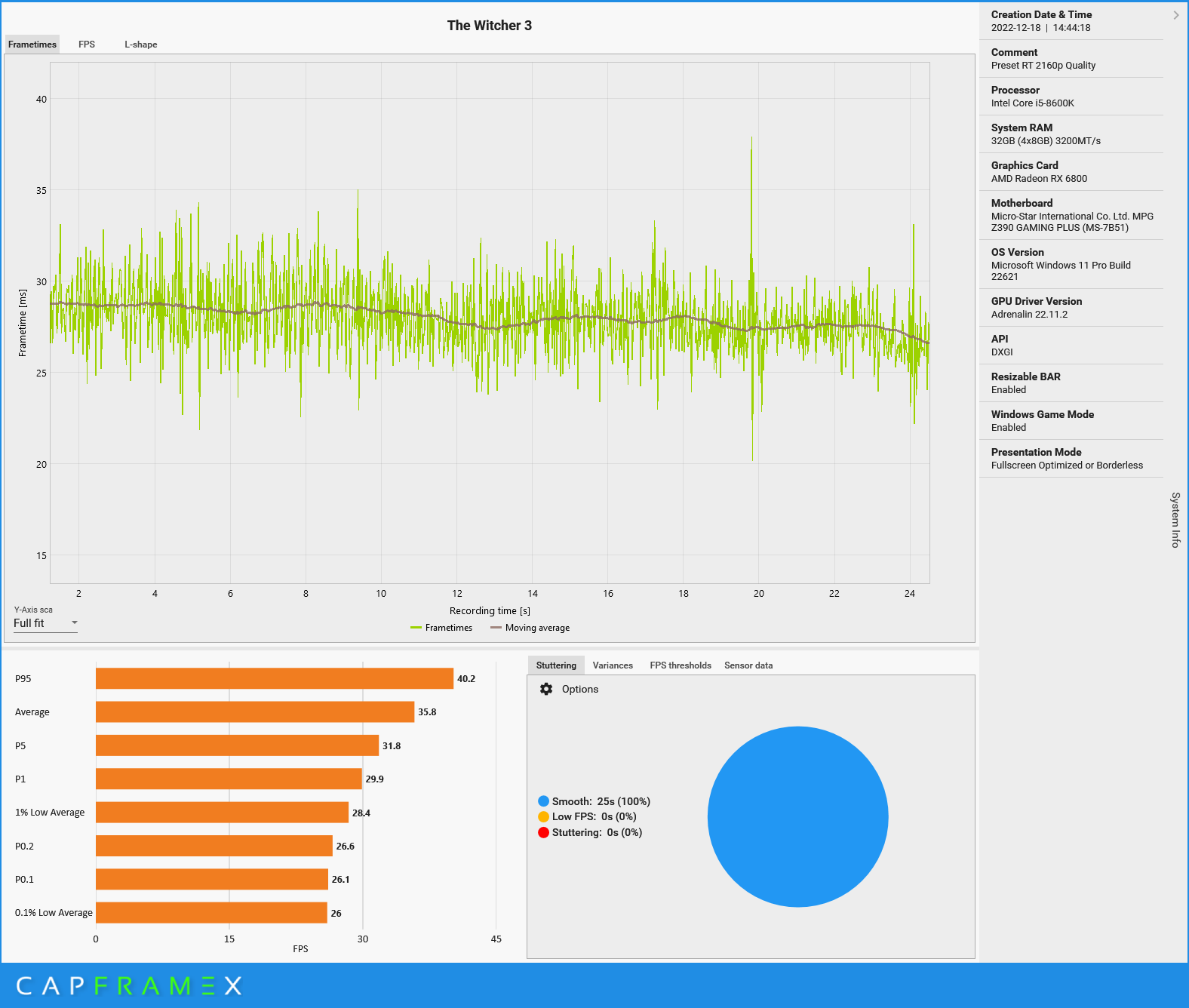Click the CapFrameX logo
The image size is (1189, 1008).
point(129,985)
